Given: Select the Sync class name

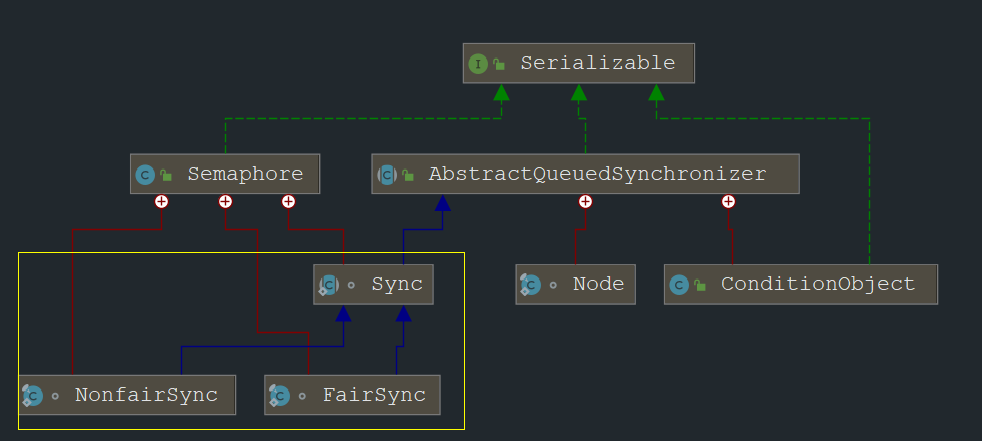Looking at the screenshot, I should 397,284.
